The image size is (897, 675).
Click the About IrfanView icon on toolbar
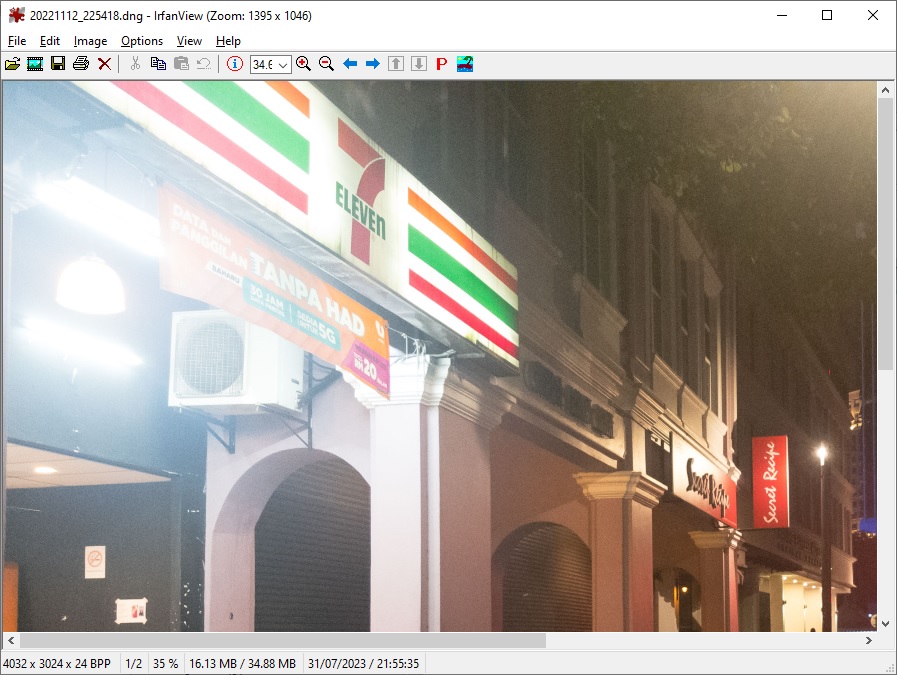(465, 63)
